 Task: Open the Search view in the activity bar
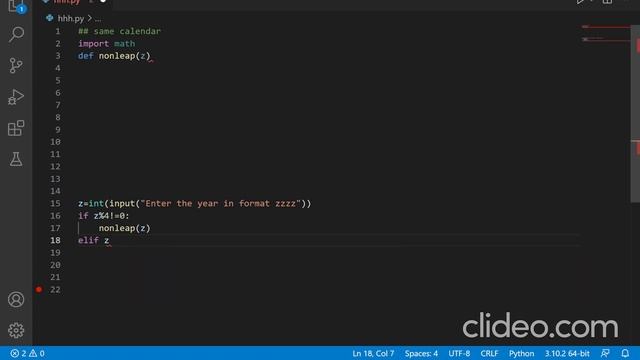[16, 34]
